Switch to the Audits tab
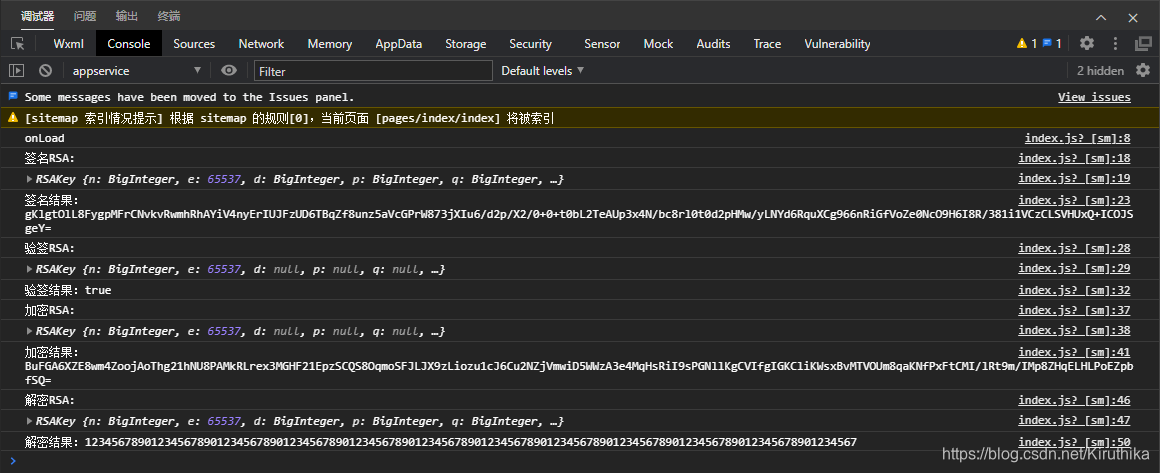The image size is (1160, 473). point(713,44)
